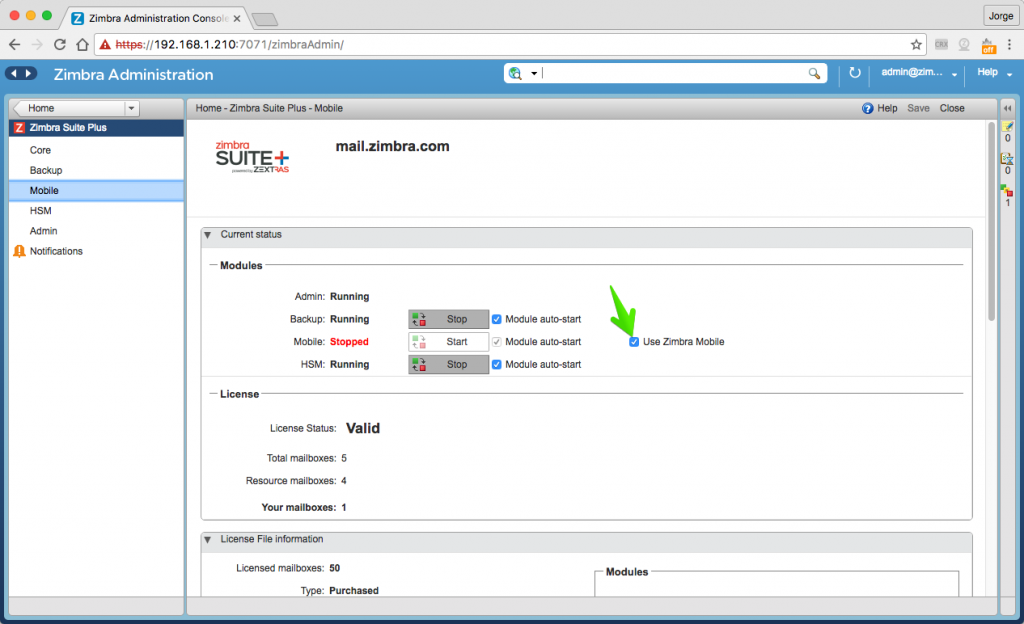Open the admin@zim... account dropdown
The image size is (1024, 624).
(x=954, y=74)
